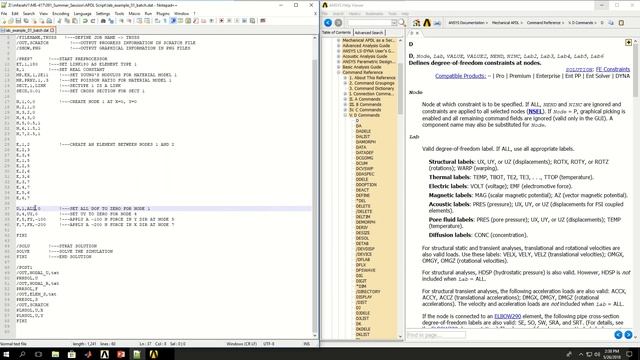640x360 pixels.
Task: Open the Plugins menu in Notepad++
Action: (163, 13)
